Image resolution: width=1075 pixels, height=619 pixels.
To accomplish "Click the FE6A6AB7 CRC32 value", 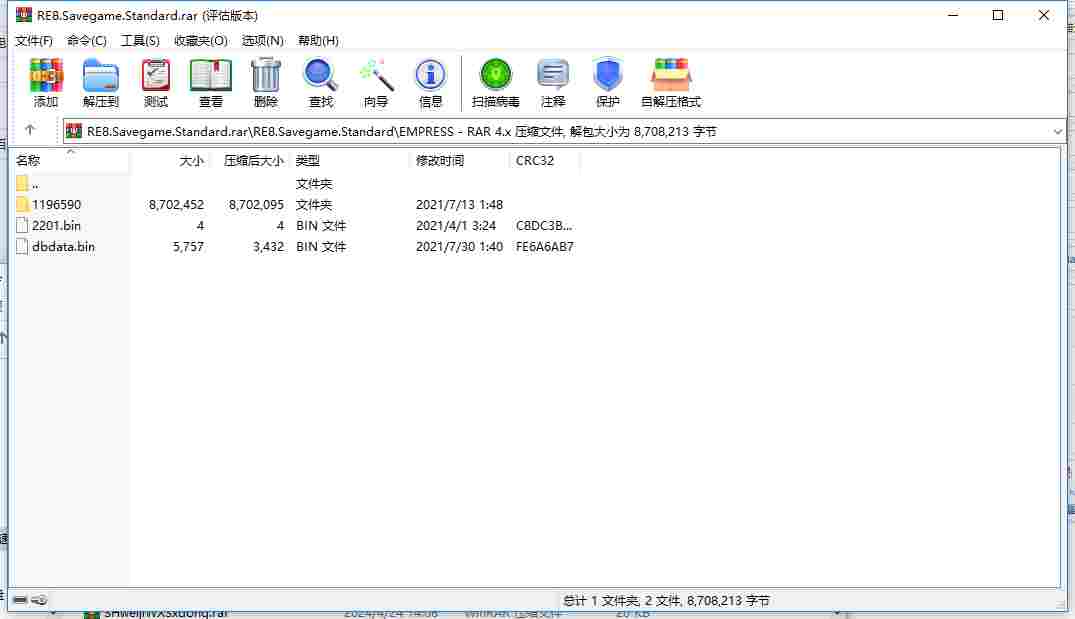I will pyautogui.click(x=545, y=247).
